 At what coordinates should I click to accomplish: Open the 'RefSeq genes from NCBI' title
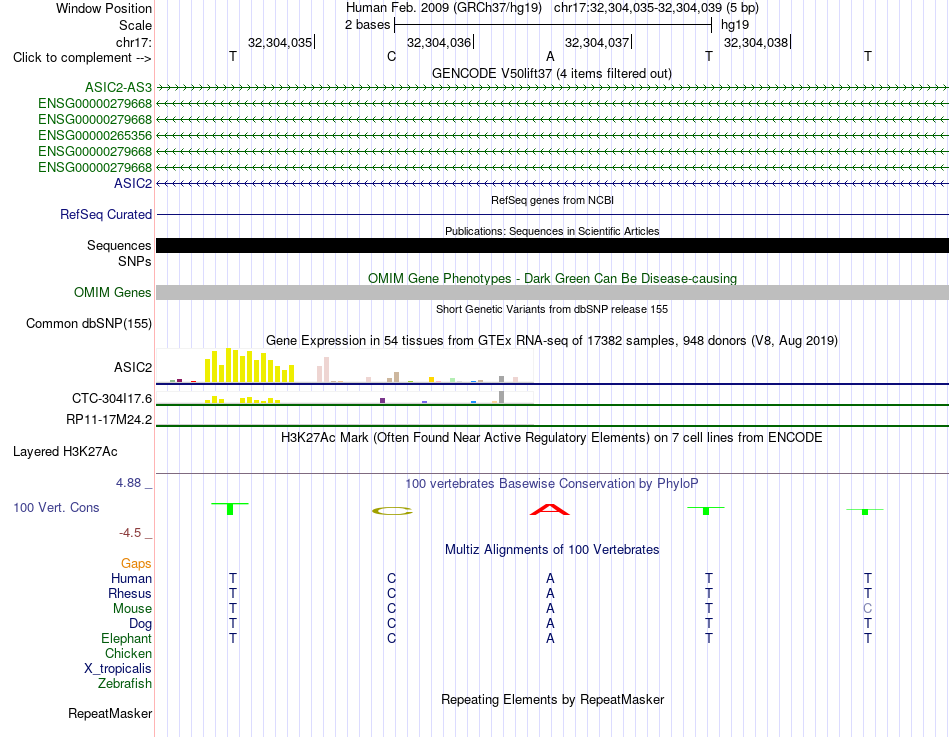point(553,200)
